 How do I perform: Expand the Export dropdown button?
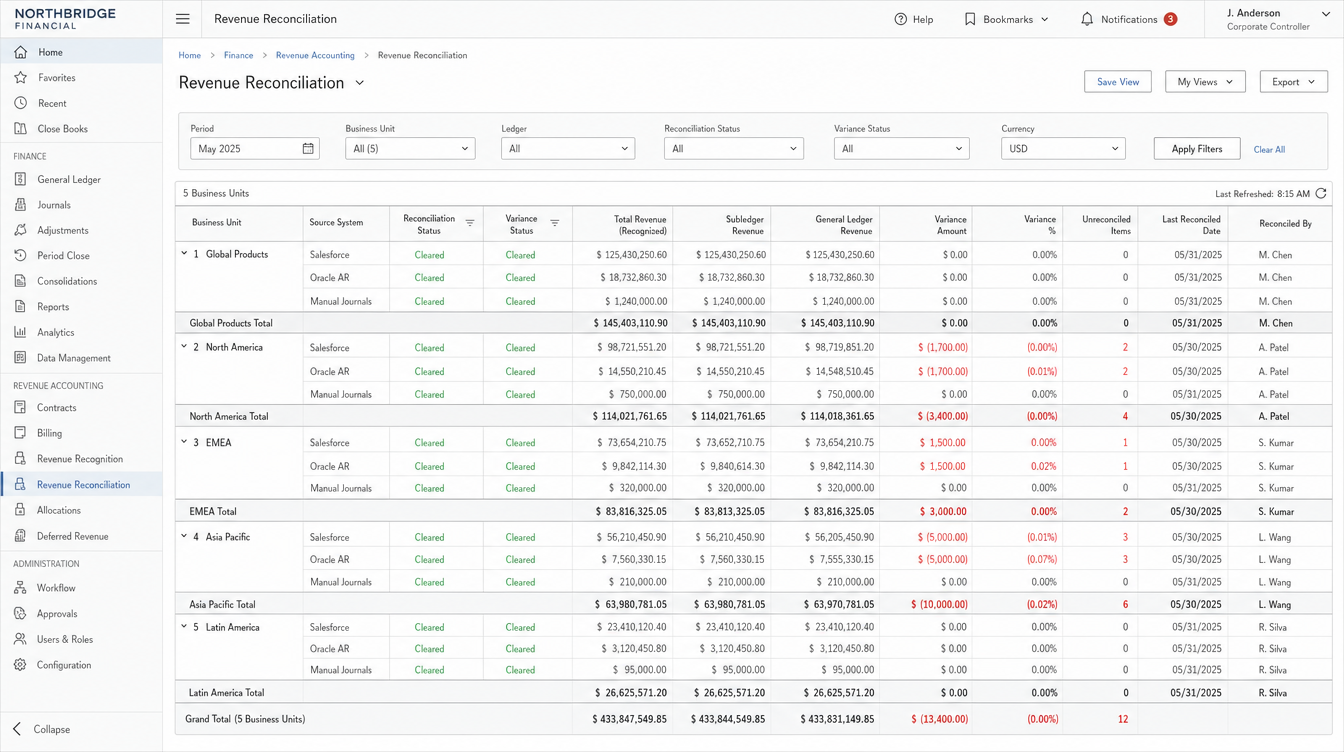[x=1293, y=82]
